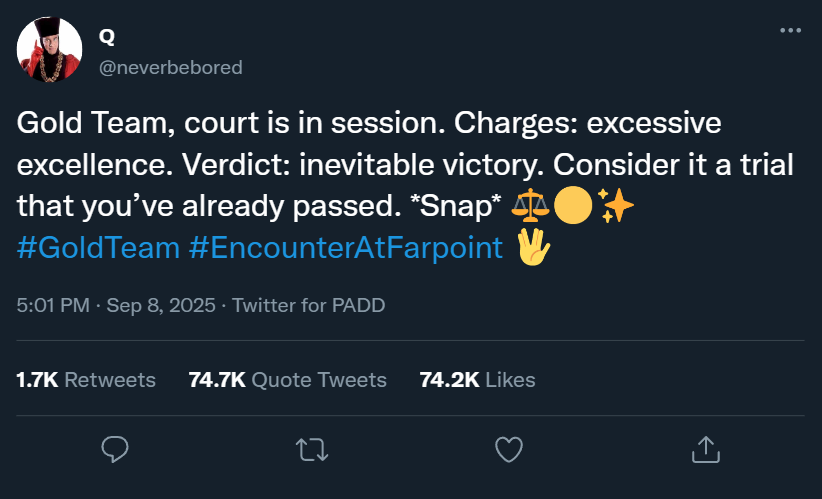Click the yellow circle emoji
The image size is (822, 499).
click(571, 206)
